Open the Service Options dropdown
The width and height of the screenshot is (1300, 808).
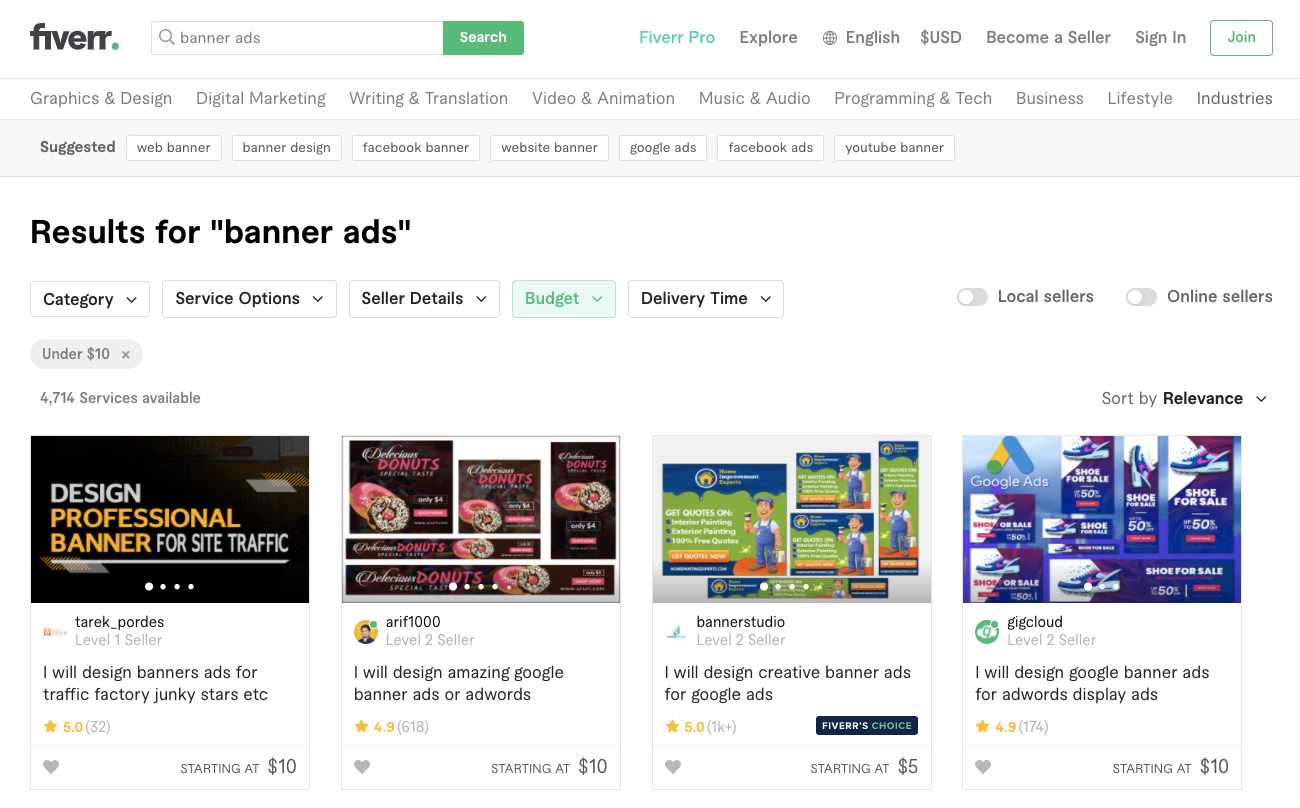pyautogui.click(x=249, y=299)
